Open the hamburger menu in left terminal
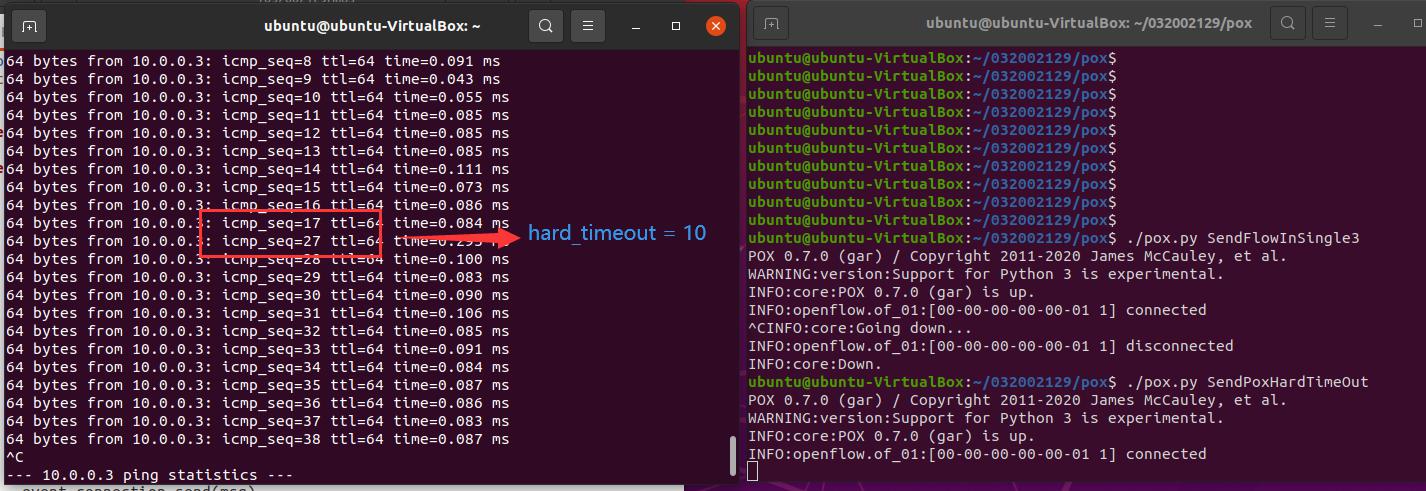 [590, 26]
